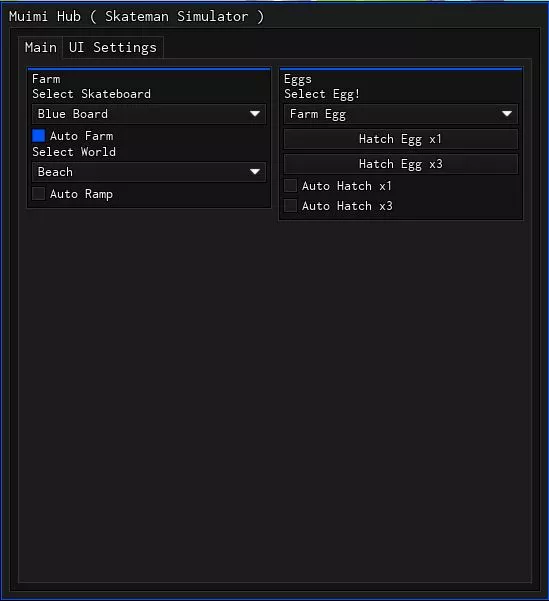Screen dimensions: 549x601
Task: Enable Auto Hatch x3 checkbox
Action: 290,205
